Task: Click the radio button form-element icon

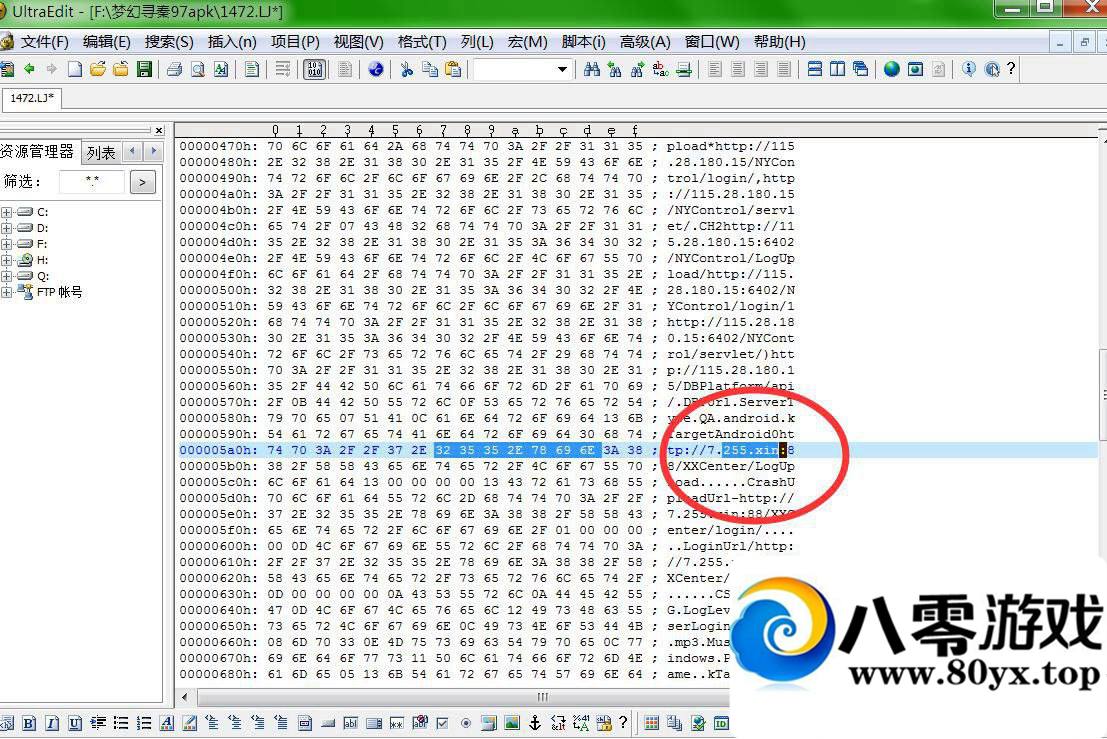Action: point(466,723)
